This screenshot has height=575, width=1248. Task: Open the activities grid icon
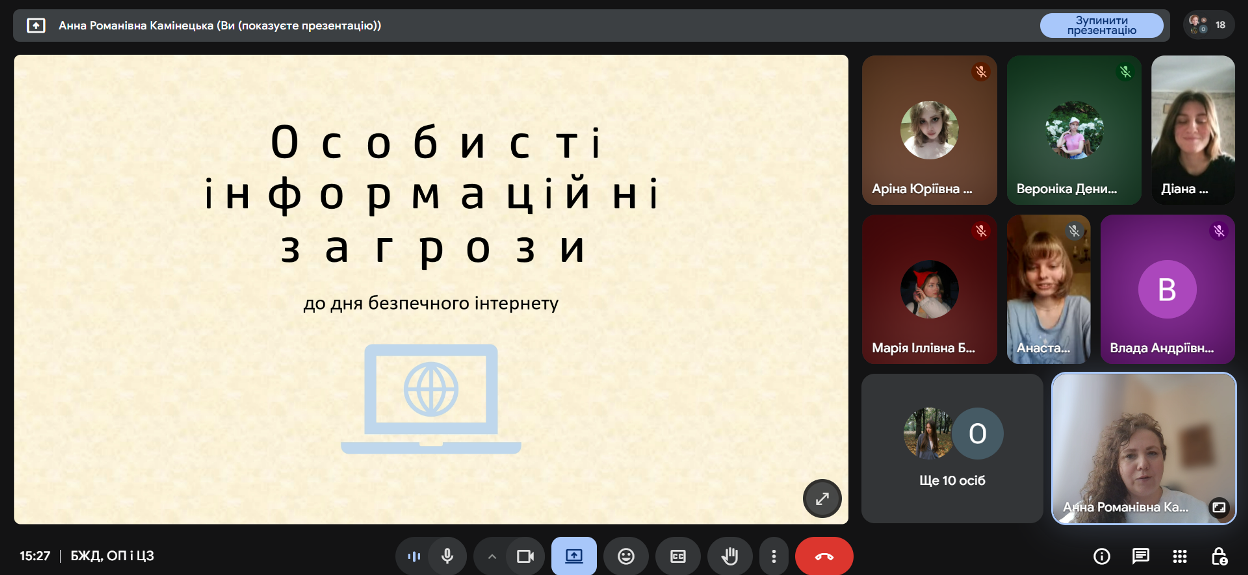point(1180,556)
